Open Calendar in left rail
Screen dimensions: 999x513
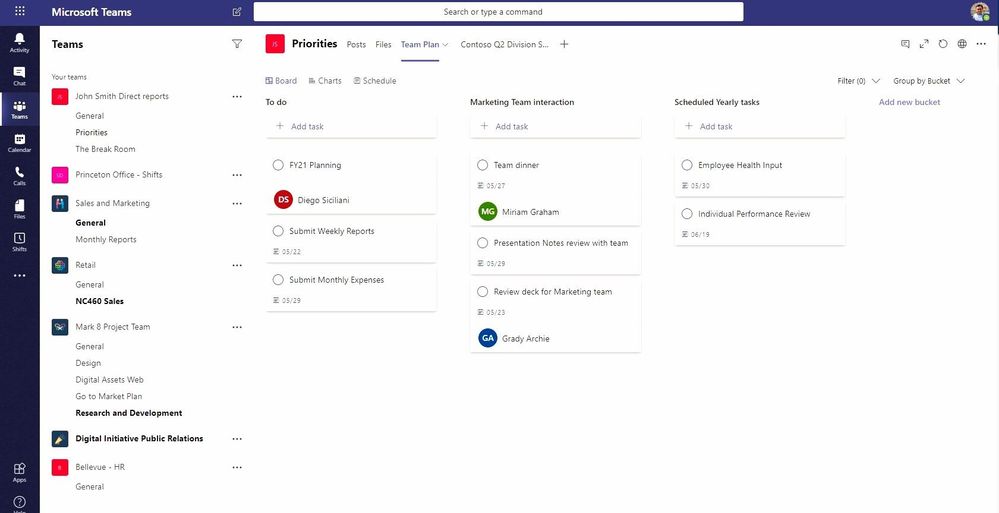pyautogui.click(x=20, y=142)
